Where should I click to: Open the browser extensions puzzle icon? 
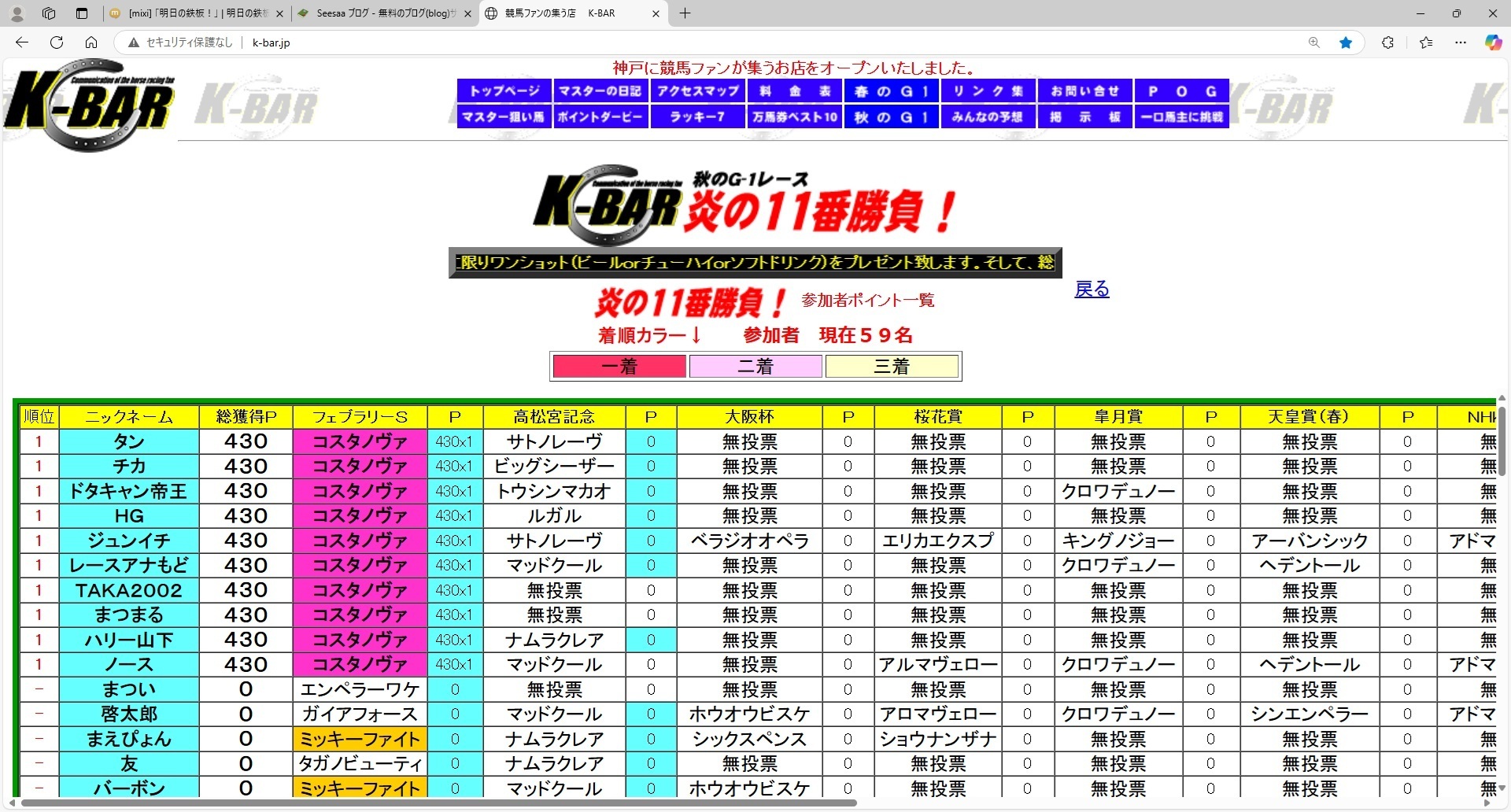pos(1387,42)
